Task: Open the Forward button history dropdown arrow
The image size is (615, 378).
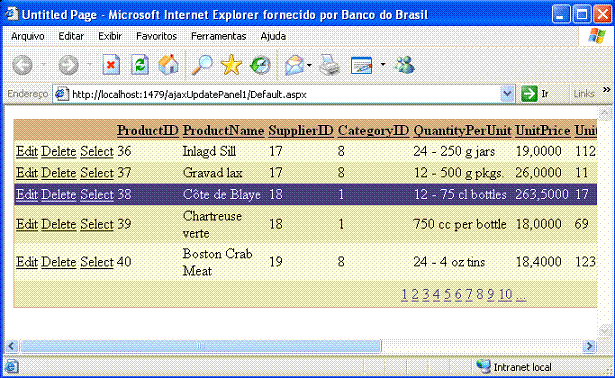Action: tap(90, 65)
